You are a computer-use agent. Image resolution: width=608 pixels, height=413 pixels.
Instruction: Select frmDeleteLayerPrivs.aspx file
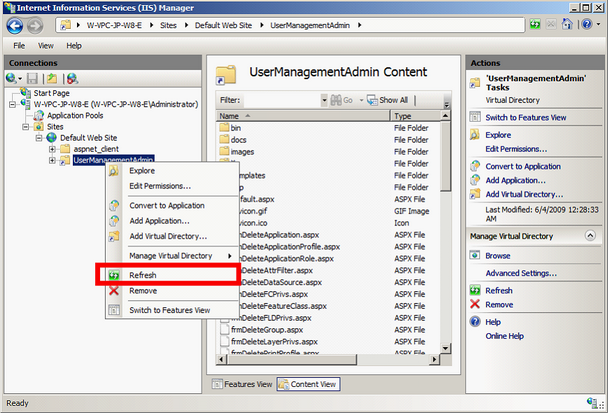[x=274, y=342]
